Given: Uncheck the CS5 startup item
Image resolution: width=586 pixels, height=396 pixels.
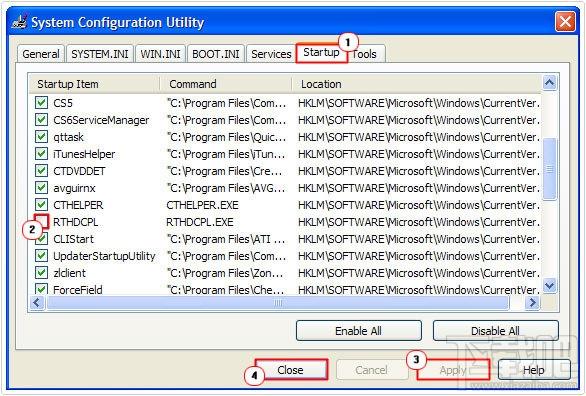Looking at the screenshot, I should [x=41, y=102].
